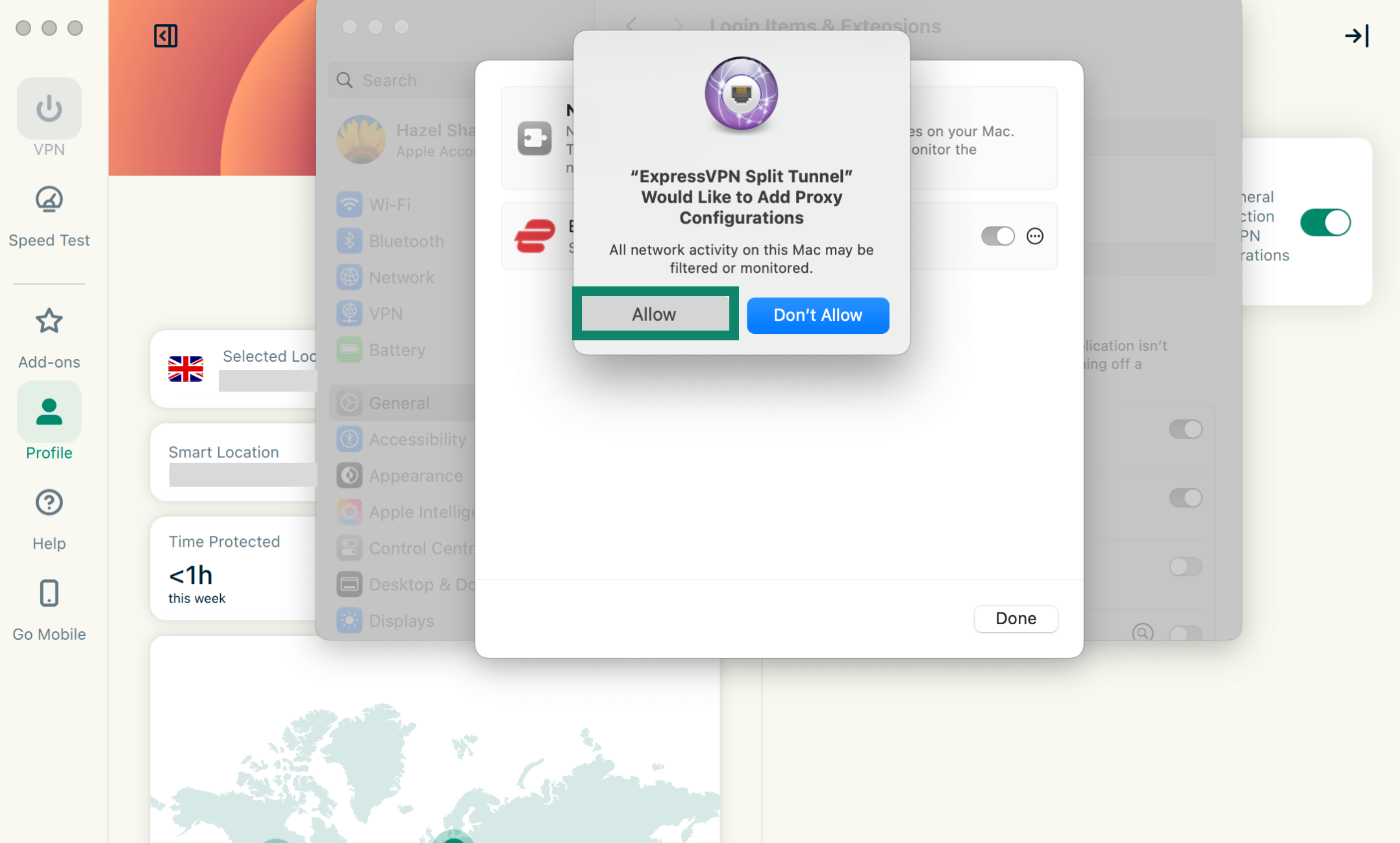Click Don't Allow button
1400x843 pixels.
pyautogui.click(x=818, y=316)
